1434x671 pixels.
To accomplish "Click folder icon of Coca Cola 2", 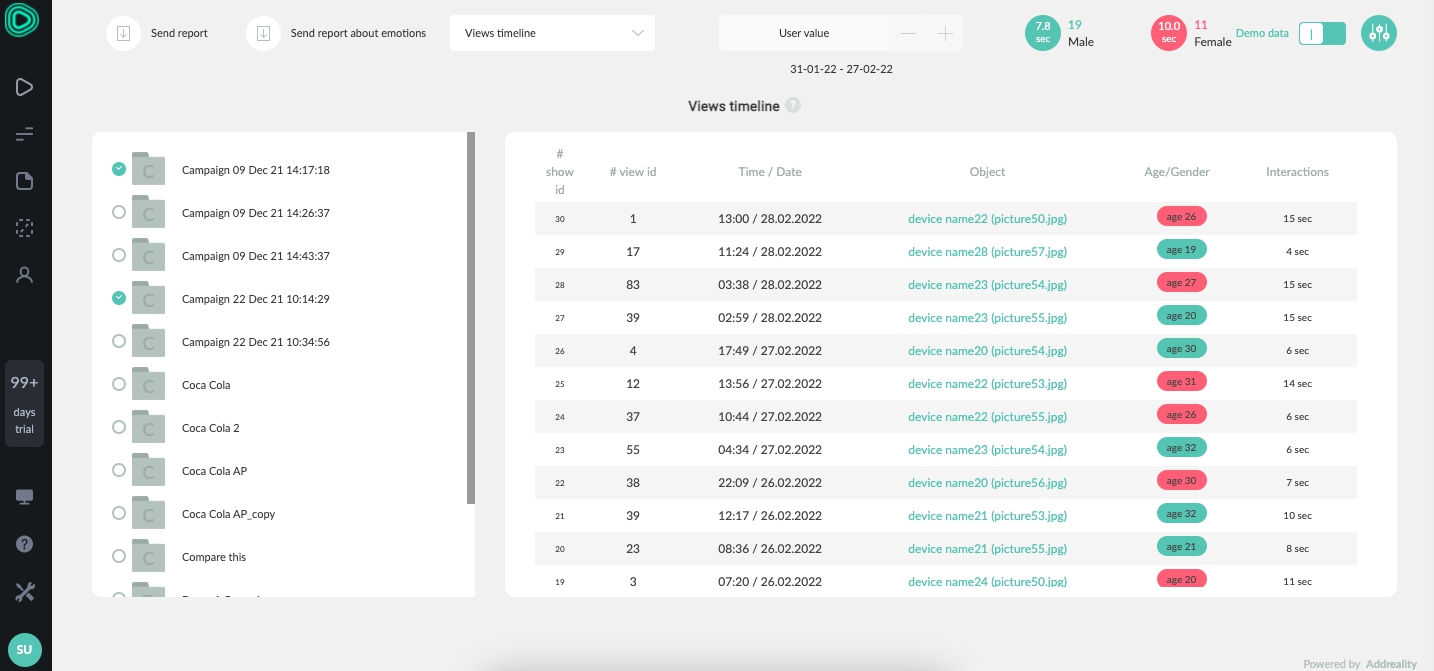I will (148, 426).
